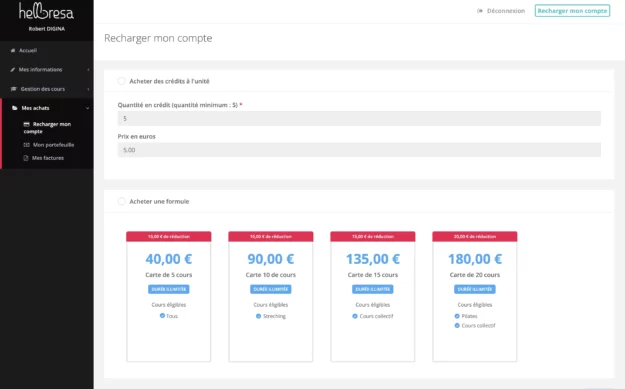Click the Tous eligible course label
This screenshot has height=389, width=625.
pyautogui.click(x=172, y=316)
